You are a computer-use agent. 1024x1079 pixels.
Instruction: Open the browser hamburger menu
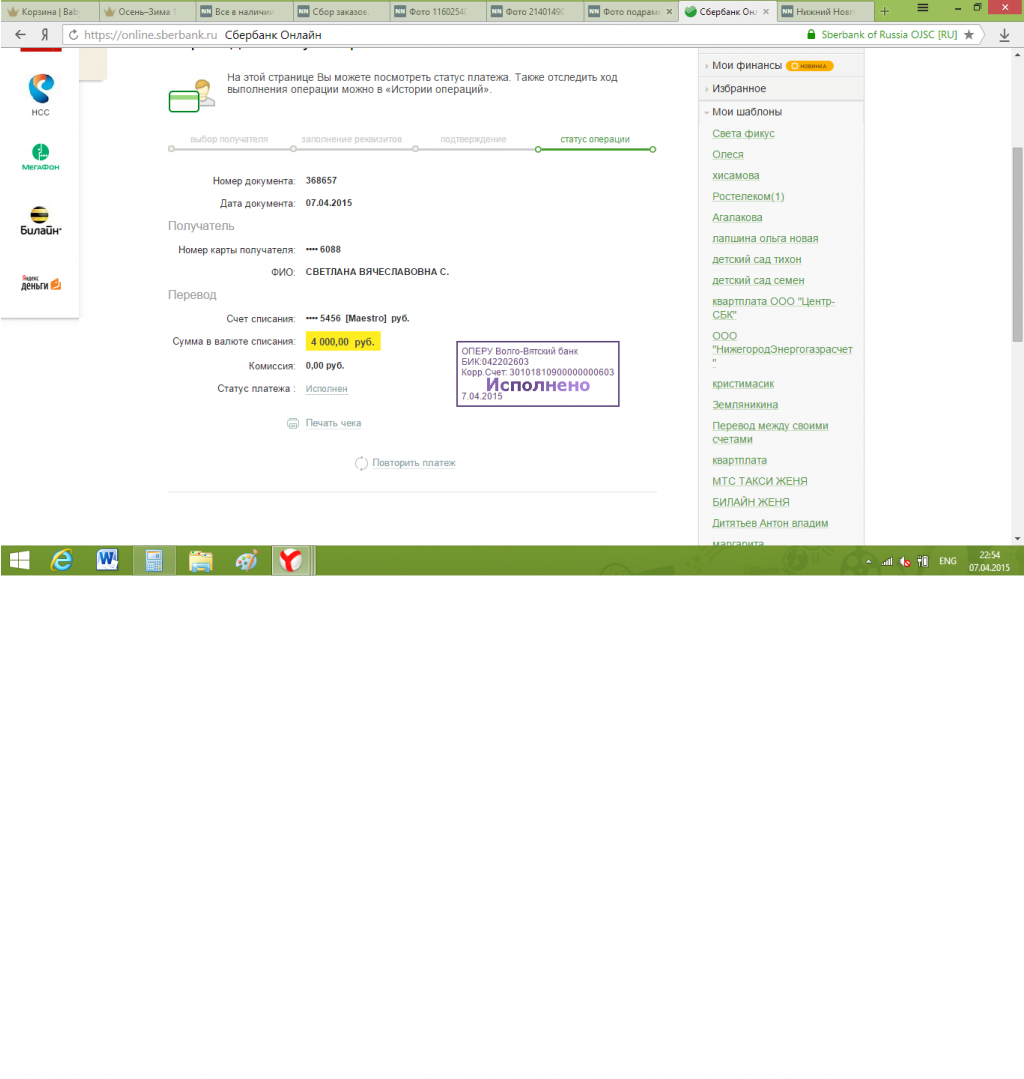tap(923, 8)
